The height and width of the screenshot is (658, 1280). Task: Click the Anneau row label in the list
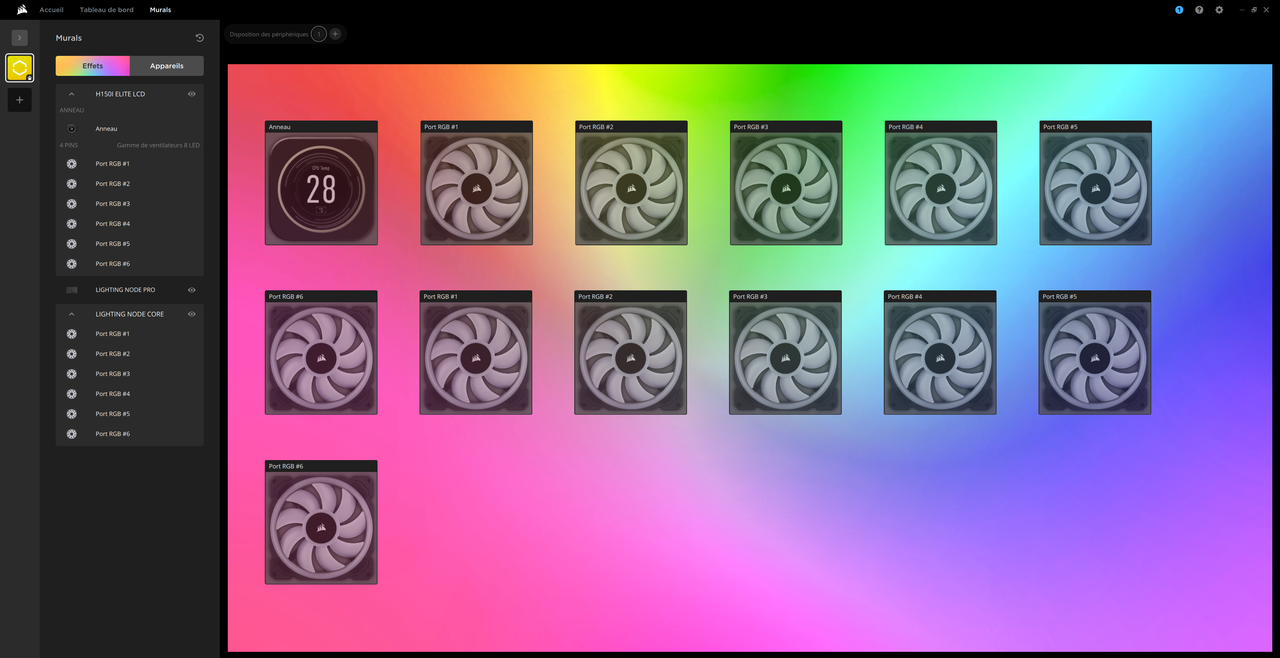pos(106,128)
